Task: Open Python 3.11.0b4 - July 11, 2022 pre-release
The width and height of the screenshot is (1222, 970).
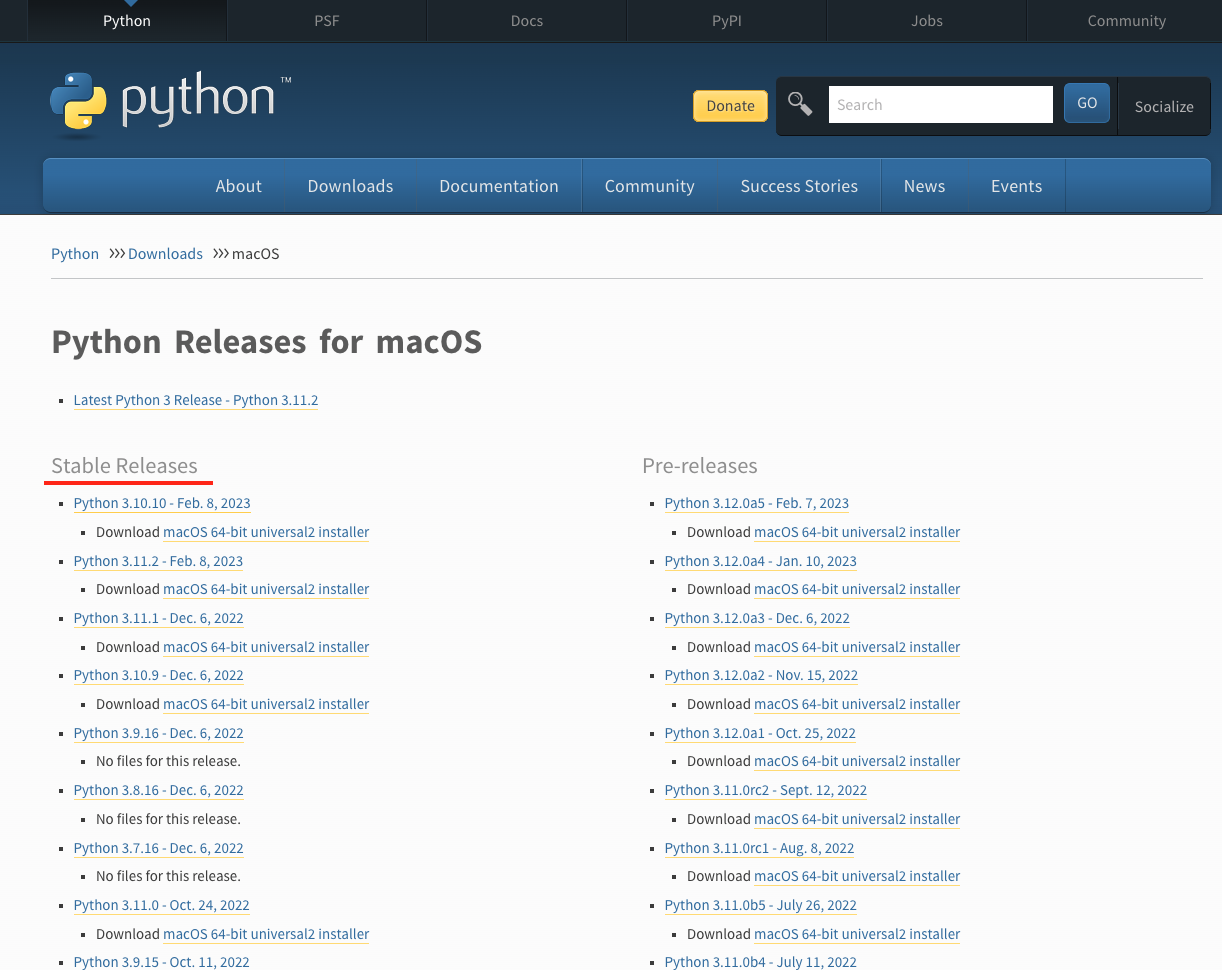Action: click(761, 962)
